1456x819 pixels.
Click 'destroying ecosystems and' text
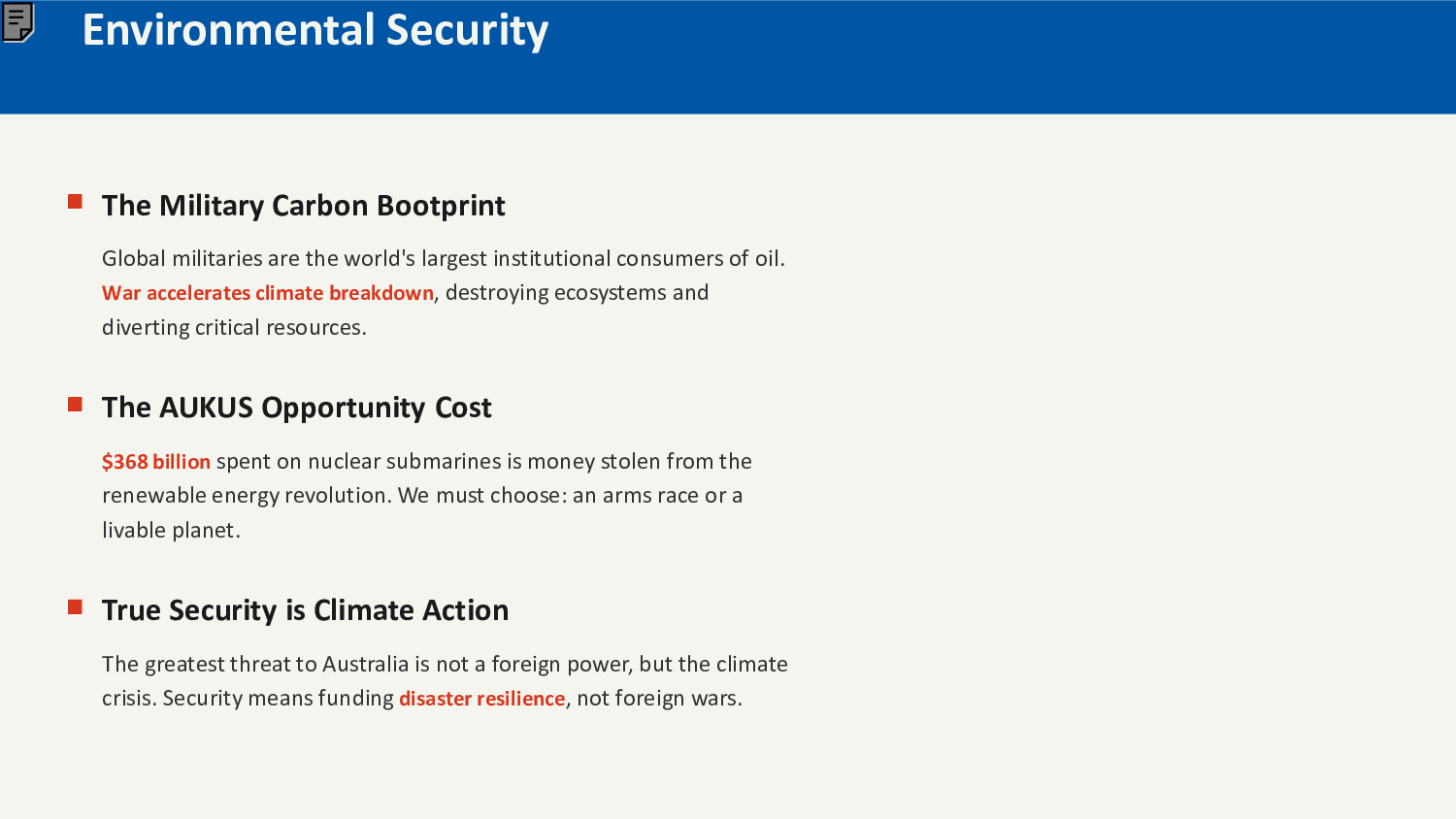pos(577,293)
